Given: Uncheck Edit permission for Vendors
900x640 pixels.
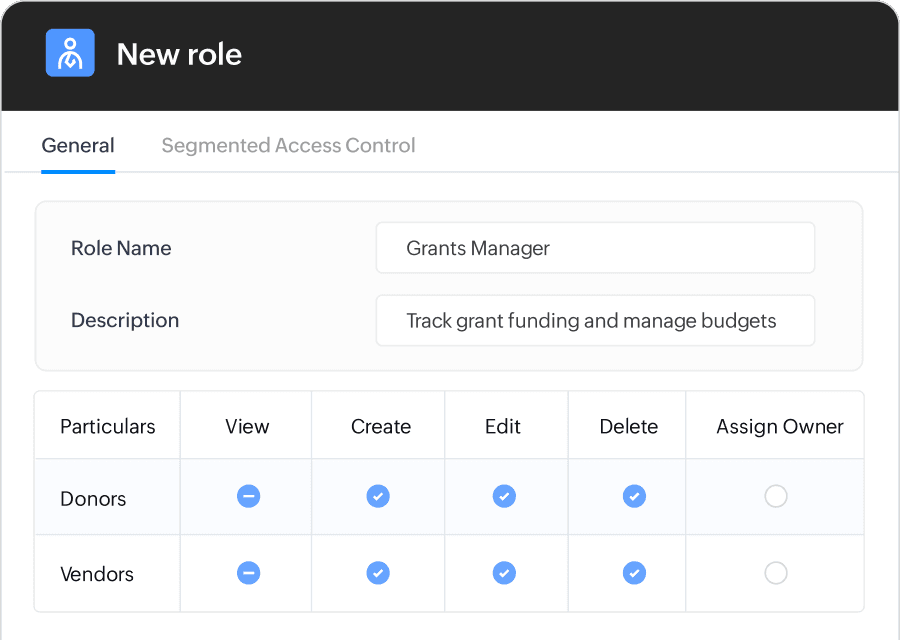Looking at the screenshot, I should click(504, 573).
